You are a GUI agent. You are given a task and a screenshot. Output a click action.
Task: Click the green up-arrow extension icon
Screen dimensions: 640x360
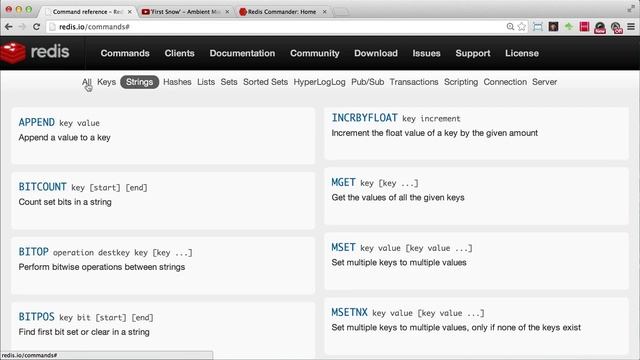pyautogui.click(x=569, y=27)
